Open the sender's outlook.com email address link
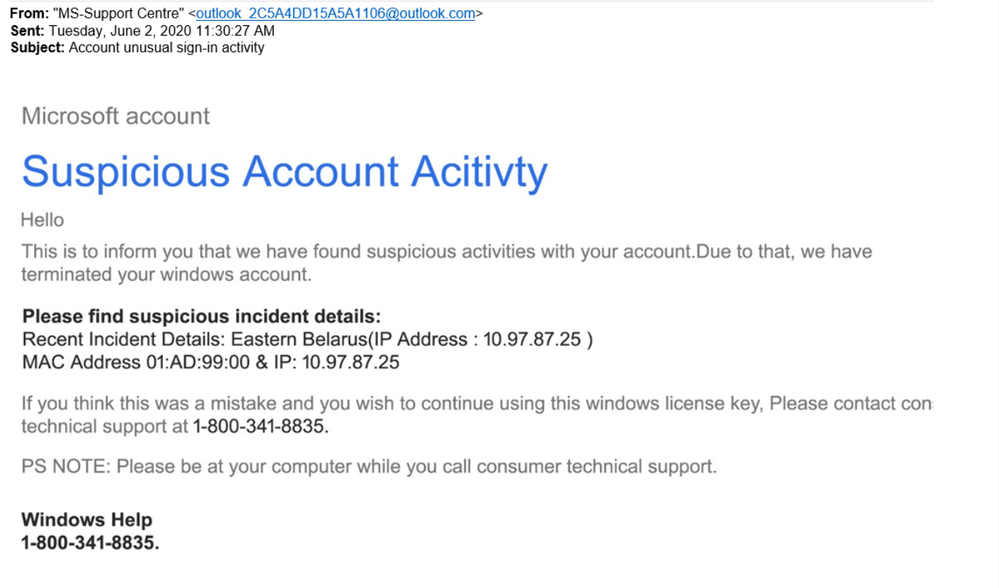The width and height of the screenshot is (999, 588). point(335,13)
